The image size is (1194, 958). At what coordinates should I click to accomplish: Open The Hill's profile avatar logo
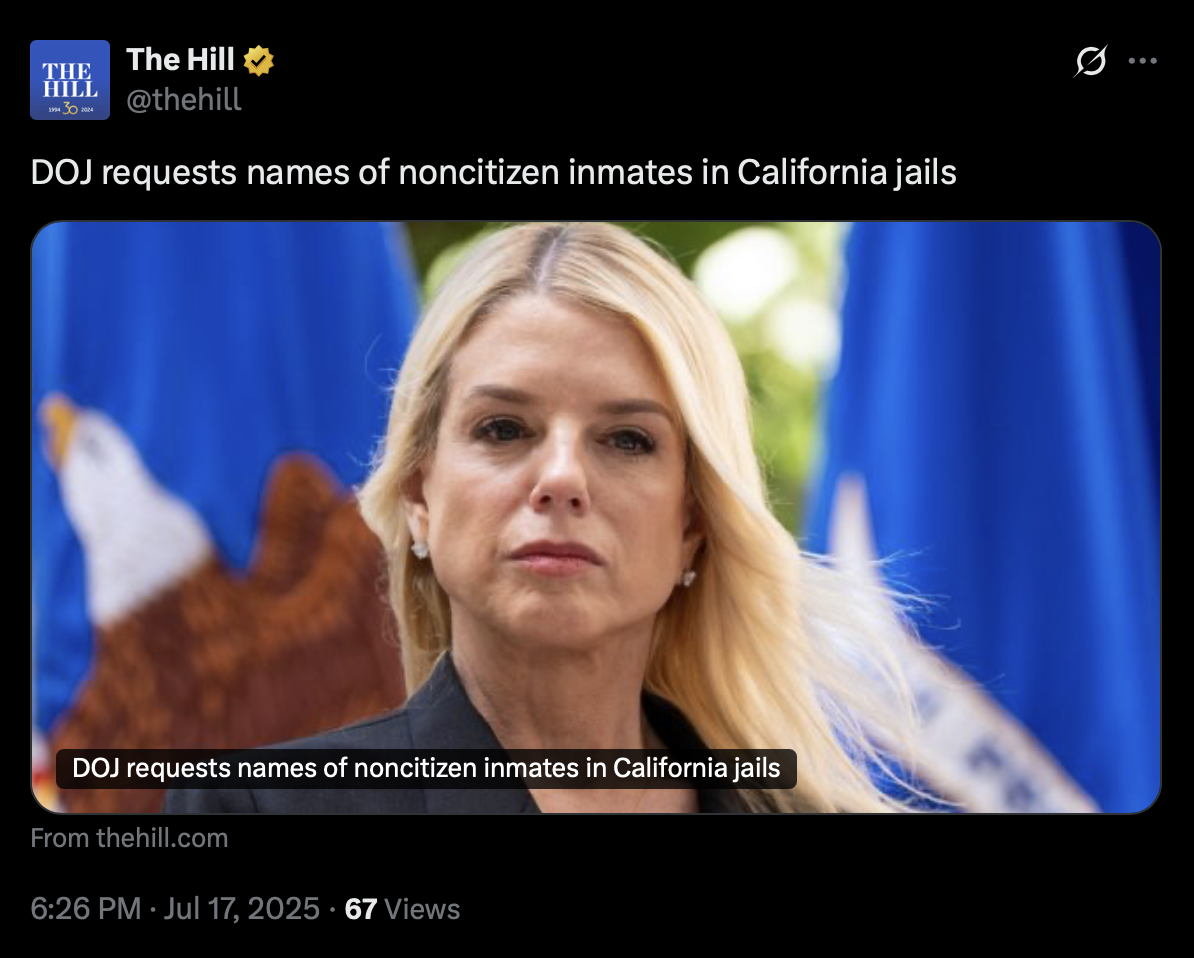[70, 80]
